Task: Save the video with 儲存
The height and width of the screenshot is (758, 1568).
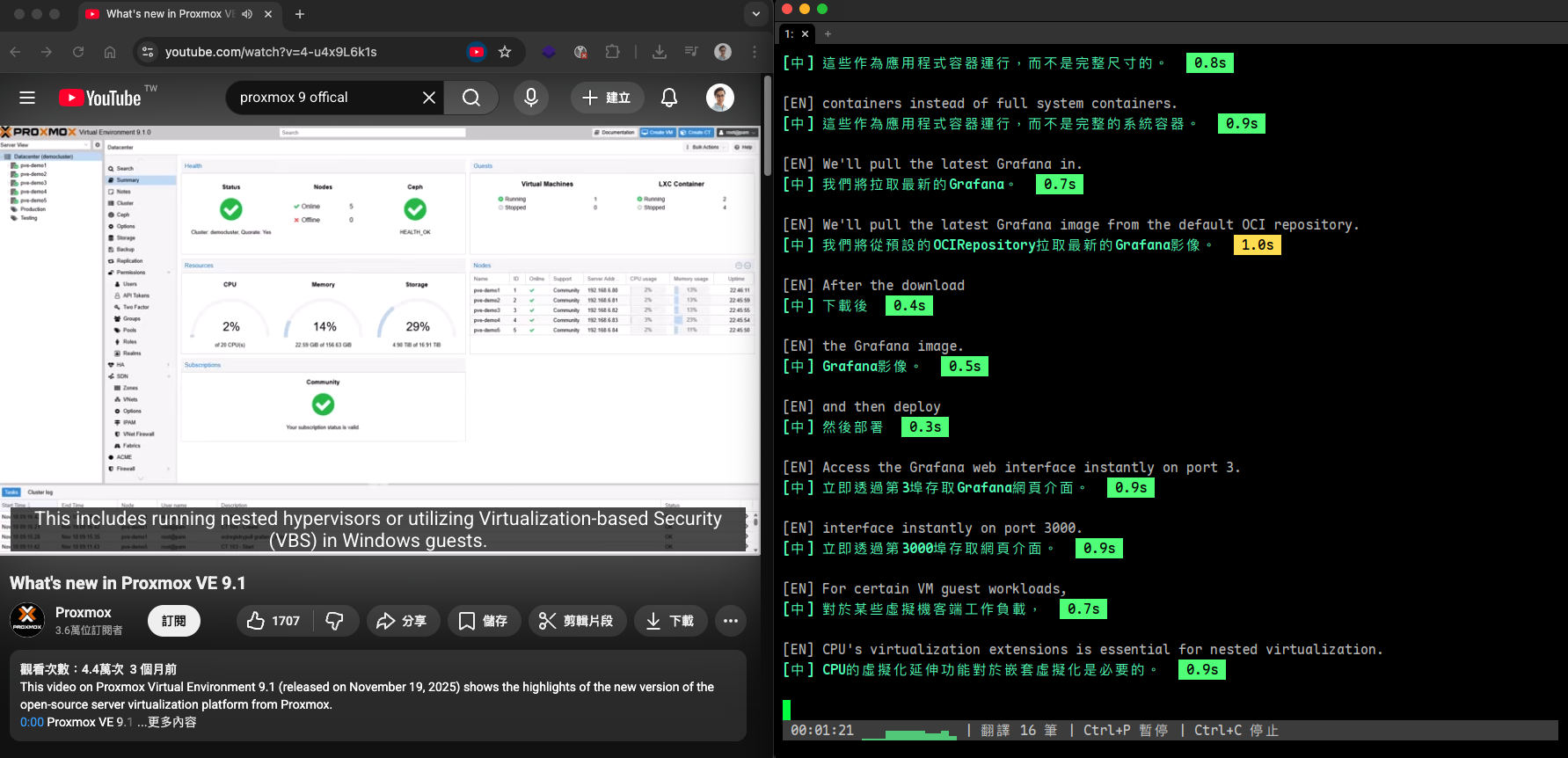Action: [x=485, y=621]
